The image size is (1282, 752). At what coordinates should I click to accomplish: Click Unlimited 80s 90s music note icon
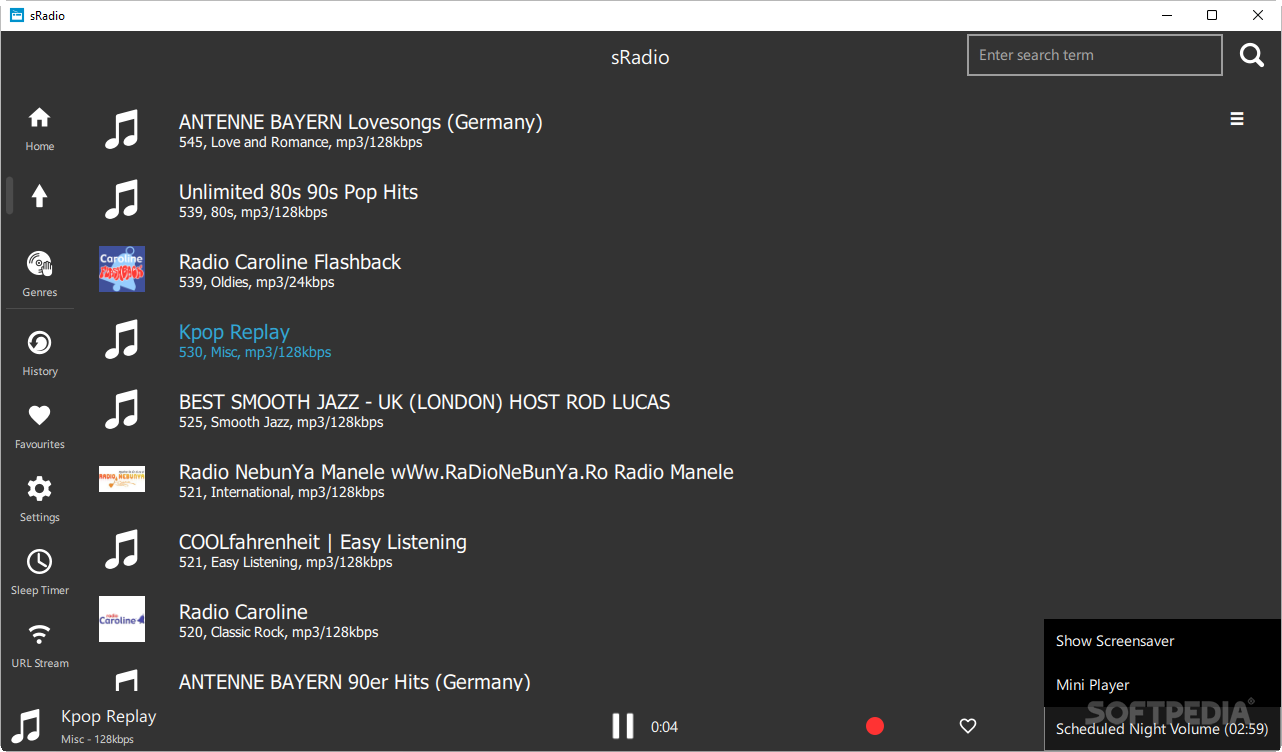click(x=122, y=199)
